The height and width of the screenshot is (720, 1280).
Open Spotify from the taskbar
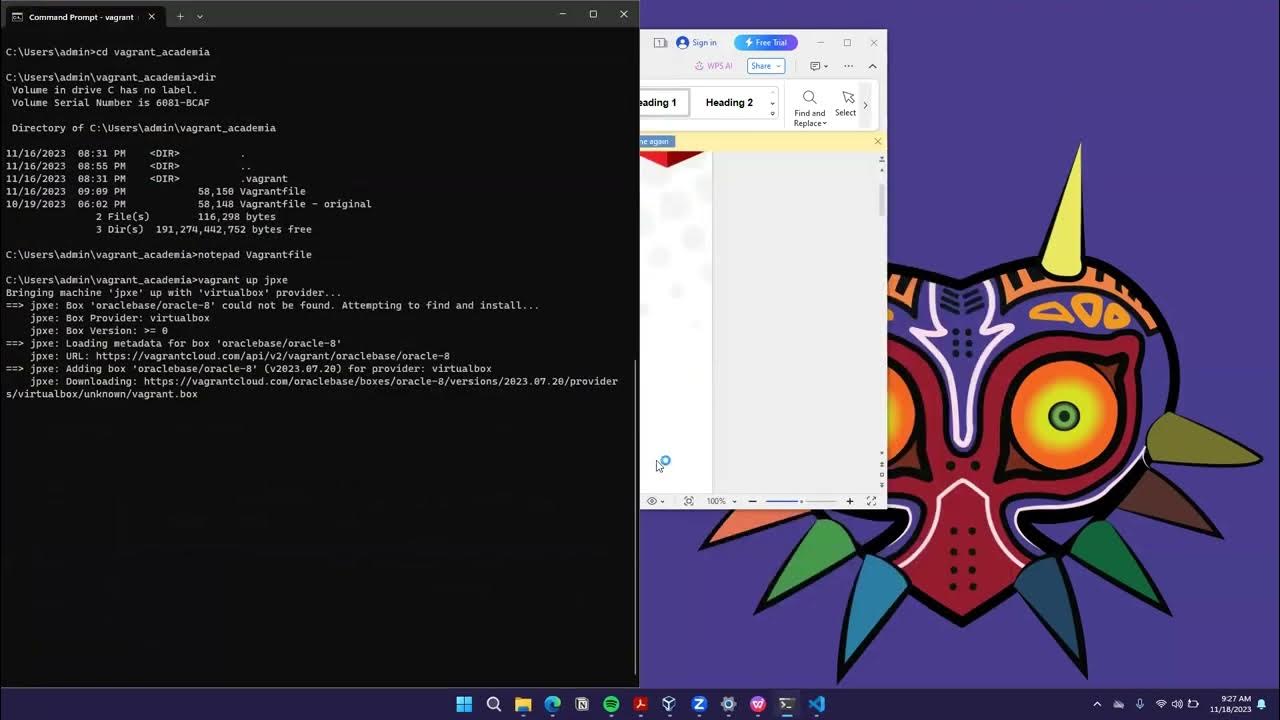pos(611,704)
